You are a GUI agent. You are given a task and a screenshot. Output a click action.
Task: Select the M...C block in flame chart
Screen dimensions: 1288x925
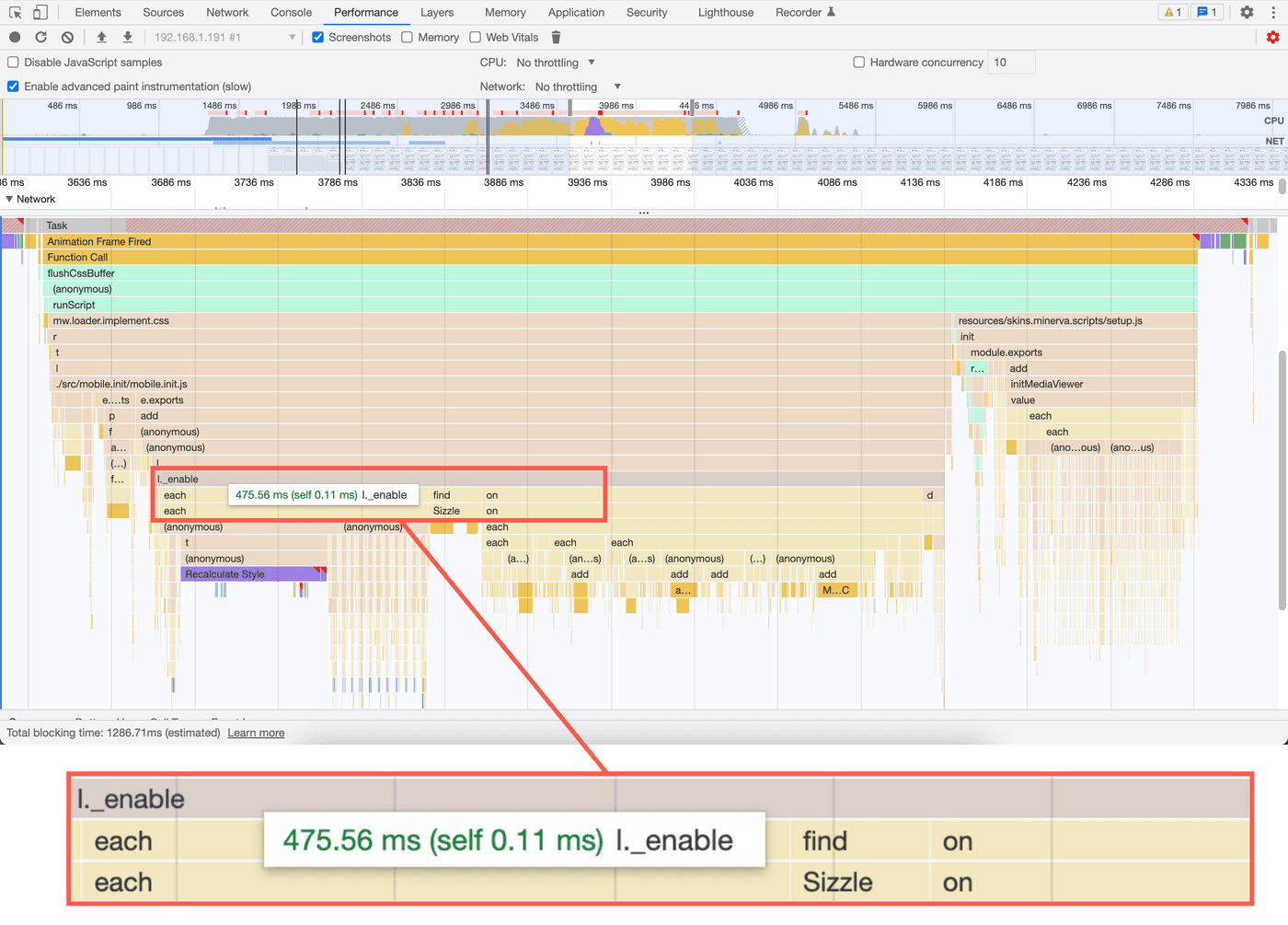point(836,590)
